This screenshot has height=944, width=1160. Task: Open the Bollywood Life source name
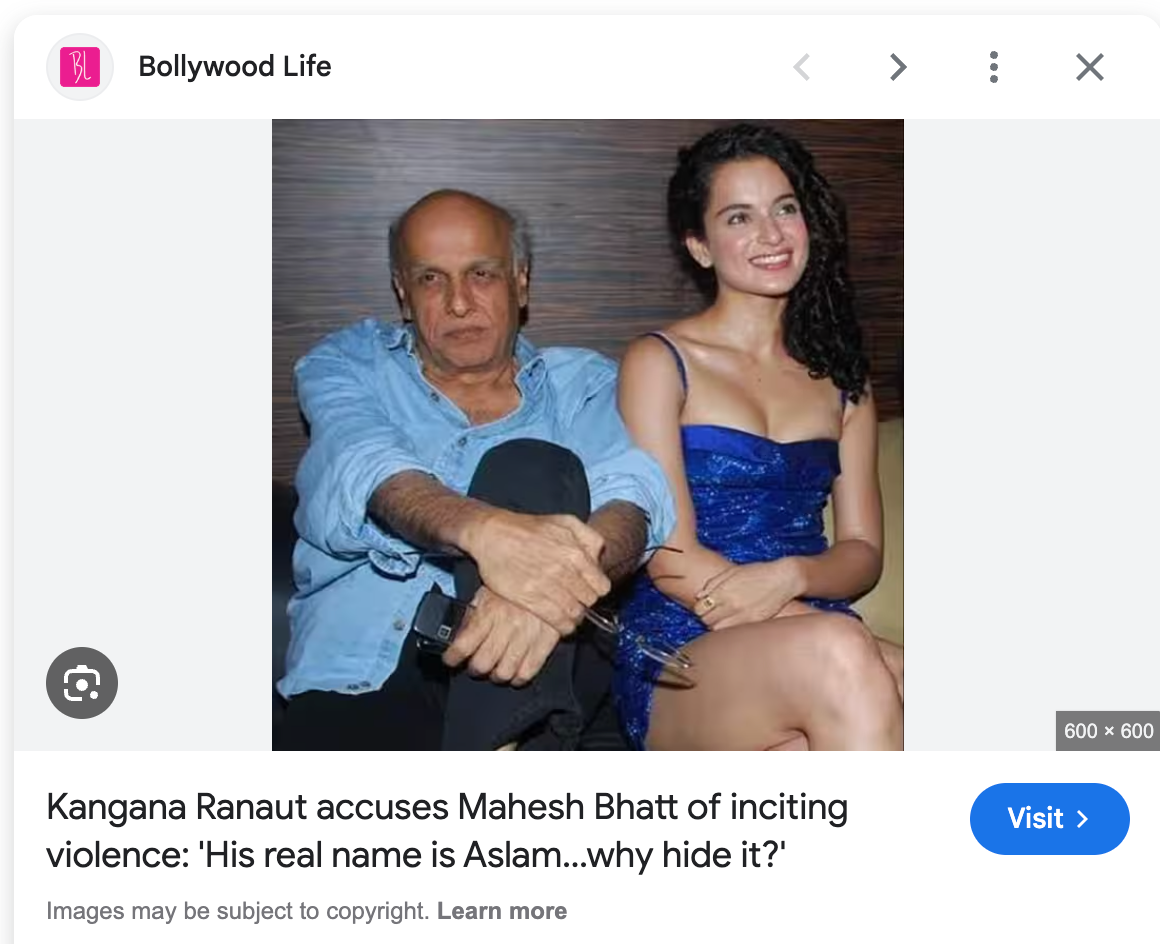pyautogui.click(x=235, y=67)
